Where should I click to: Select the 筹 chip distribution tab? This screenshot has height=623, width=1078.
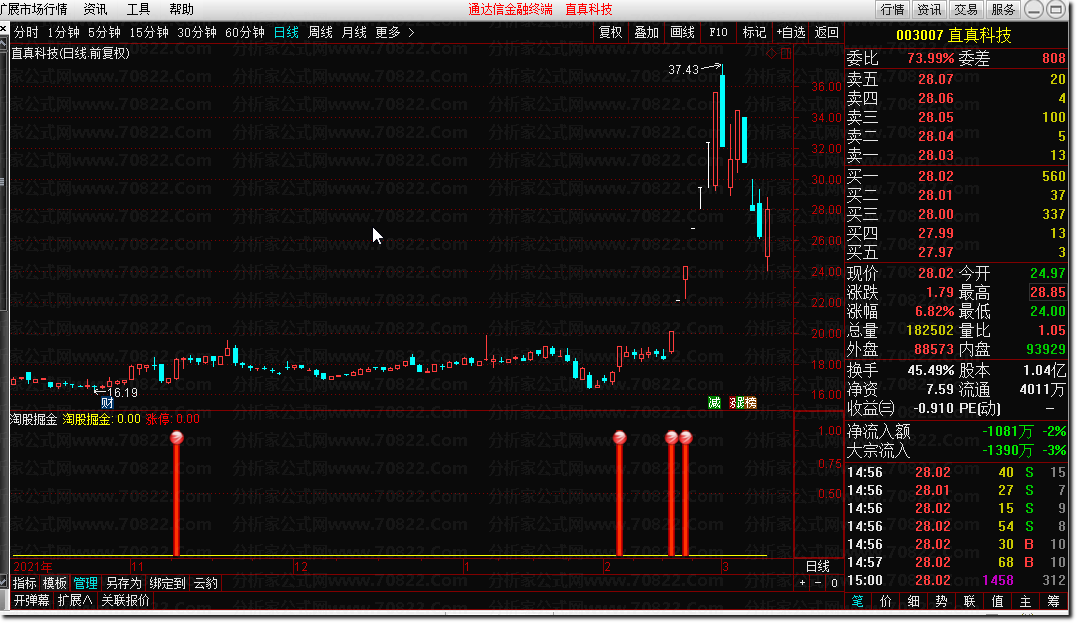[1053, 601]
